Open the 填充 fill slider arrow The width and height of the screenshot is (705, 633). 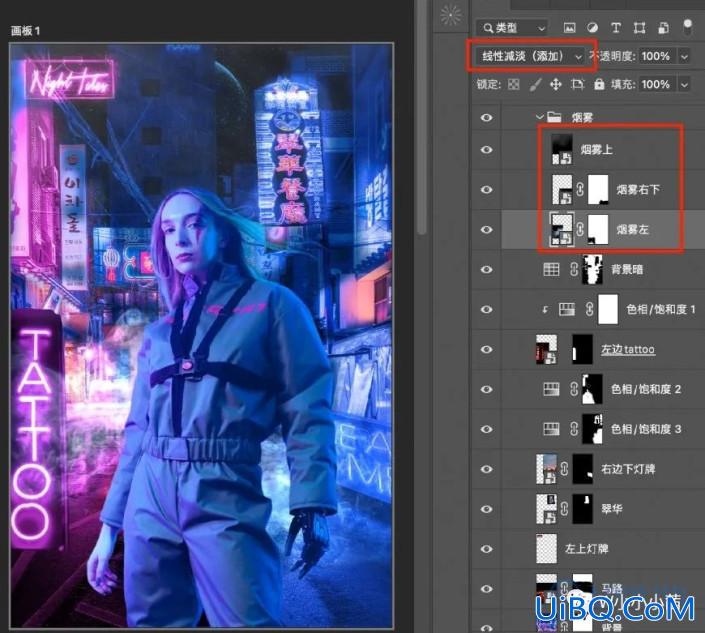684,84
